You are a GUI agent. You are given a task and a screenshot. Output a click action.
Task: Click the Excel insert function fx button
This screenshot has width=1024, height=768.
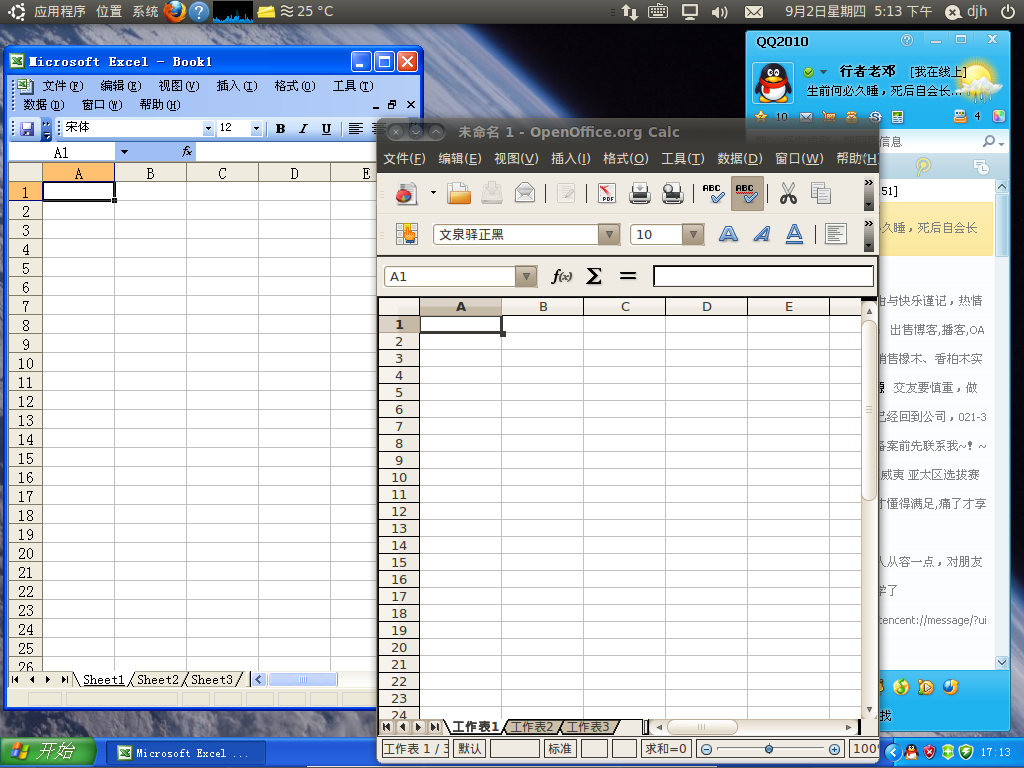pos(187,152)
